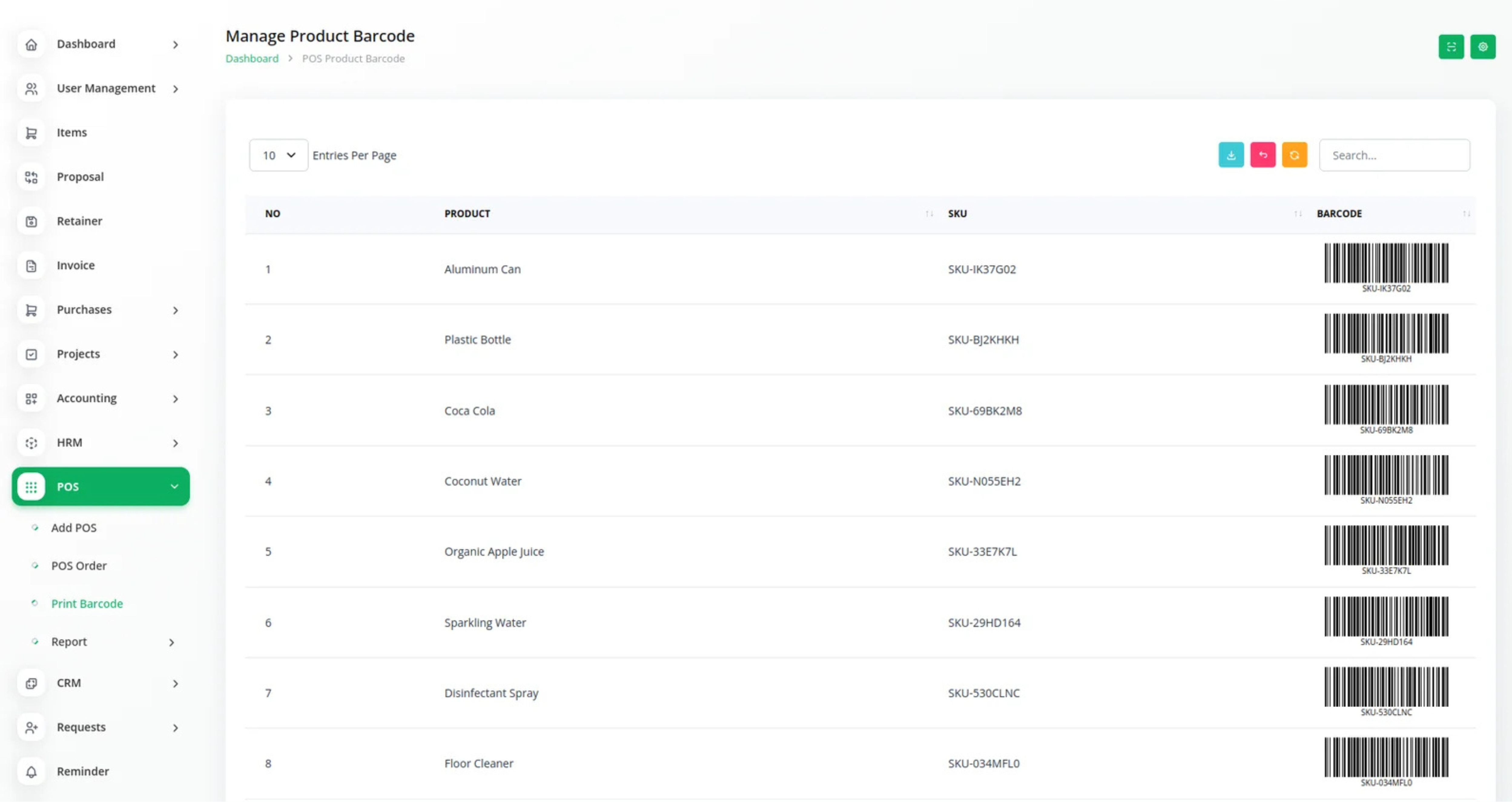Open the POS Order menu item
This screenshot has height=802, width=1512.
(79, 566)
